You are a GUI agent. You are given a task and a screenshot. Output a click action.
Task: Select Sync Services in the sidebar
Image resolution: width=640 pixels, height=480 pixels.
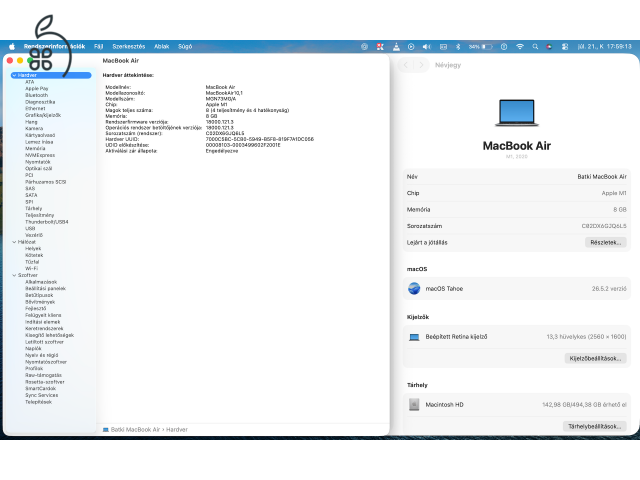tap(42, 395)
